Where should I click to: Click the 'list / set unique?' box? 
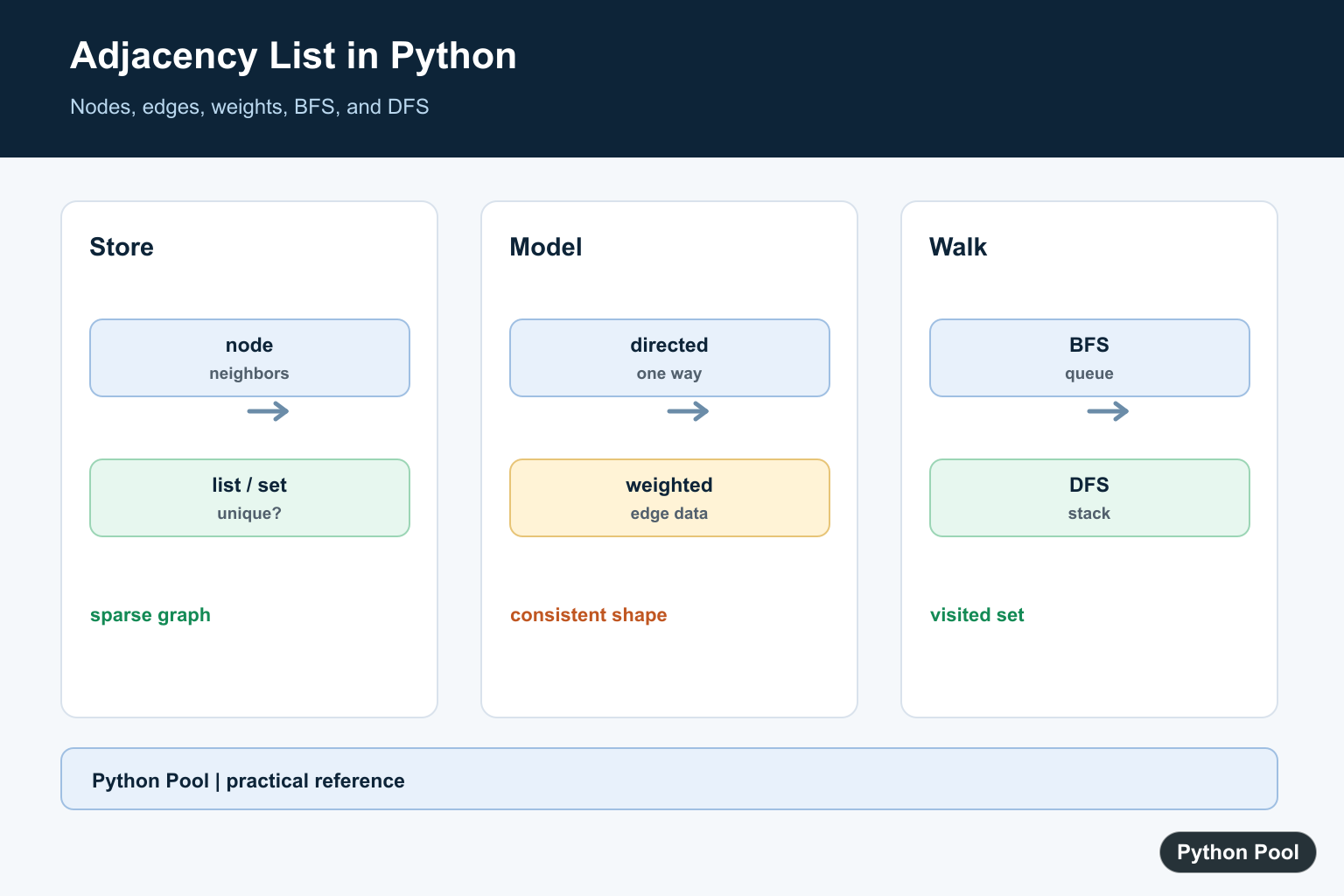(x=249, y=498)
